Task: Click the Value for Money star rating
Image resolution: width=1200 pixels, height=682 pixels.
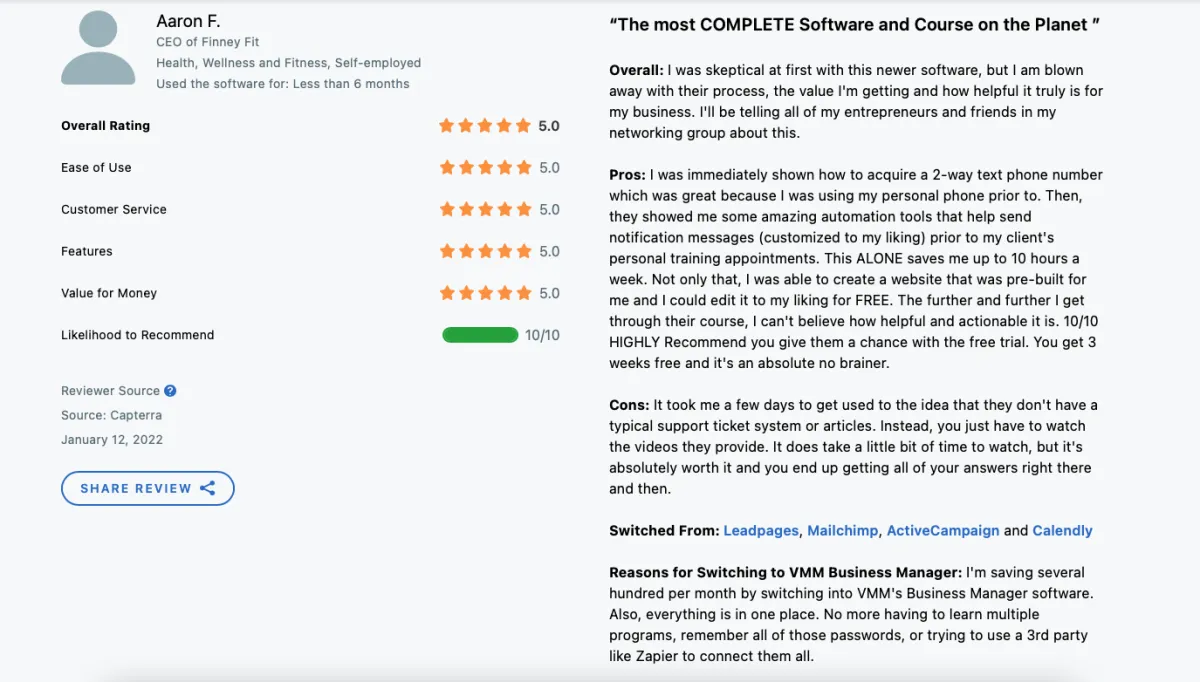Action: 485,294
